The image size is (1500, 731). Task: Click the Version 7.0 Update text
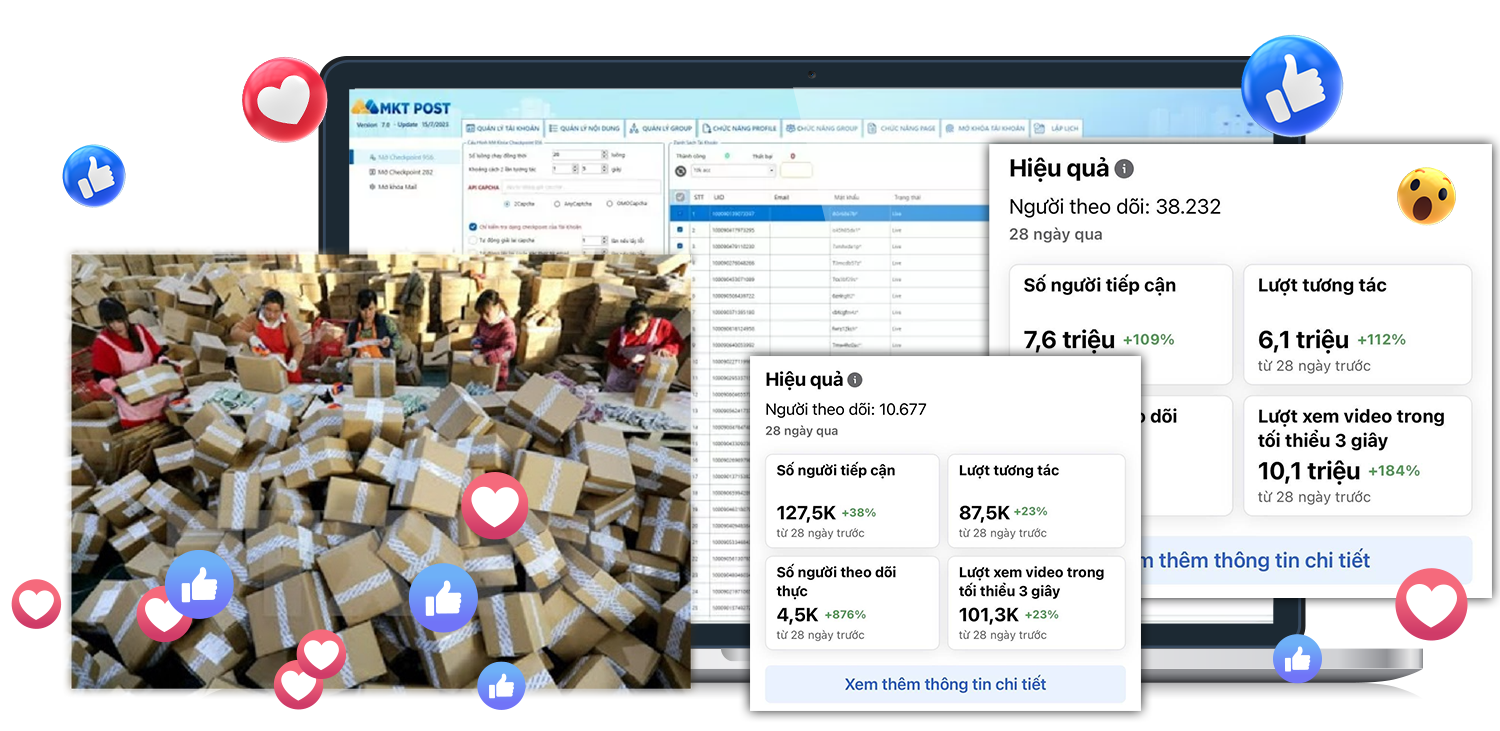pyautogui.click(x=402, y=124)
